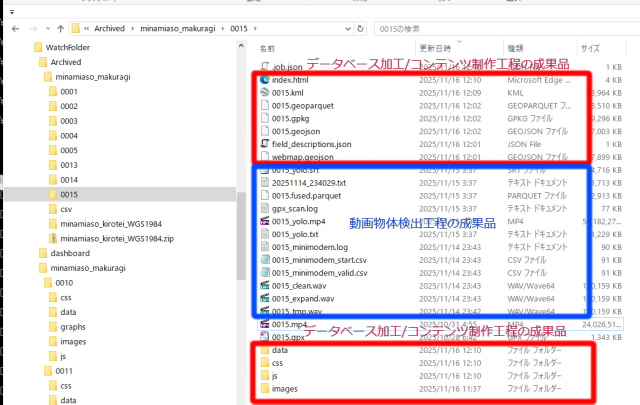Sort by 更新日時 column header
640x405 pixels.
coord(434,48)
